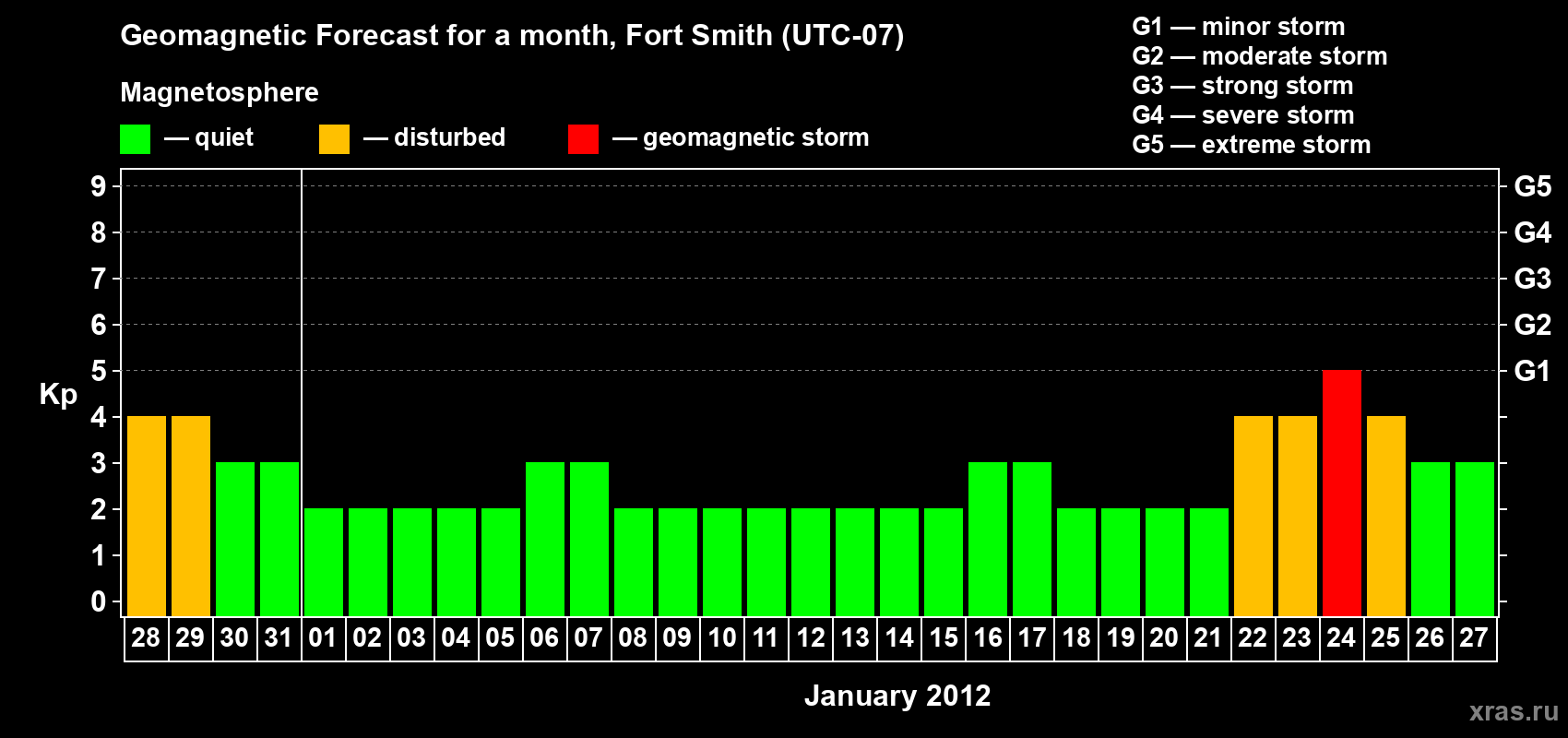This screenshot has width=1568, height=738.
Task: Click the date label '27' on the axis
Action: point(1474,638)
